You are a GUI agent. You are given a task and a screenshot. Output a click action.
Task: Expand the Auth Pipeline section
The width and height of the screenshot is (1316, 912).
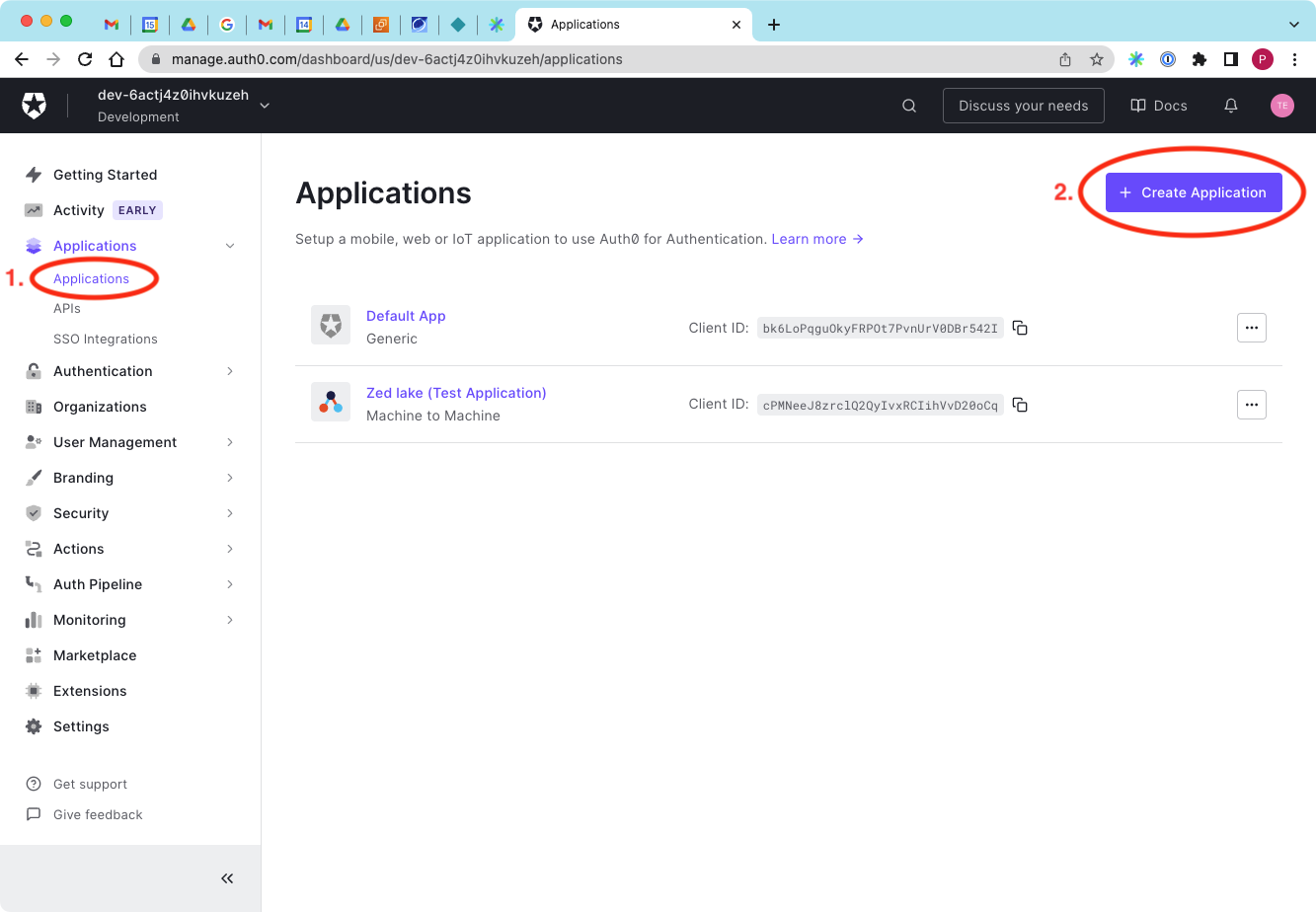pyautogui.click(x=230, y=584)
